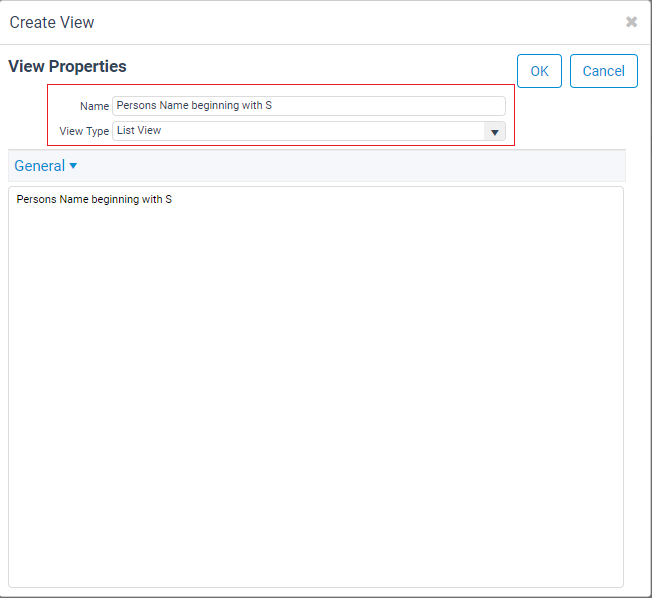652x598 pixels.
Task: Select the View Properties heading
Action: click(67, 67)
